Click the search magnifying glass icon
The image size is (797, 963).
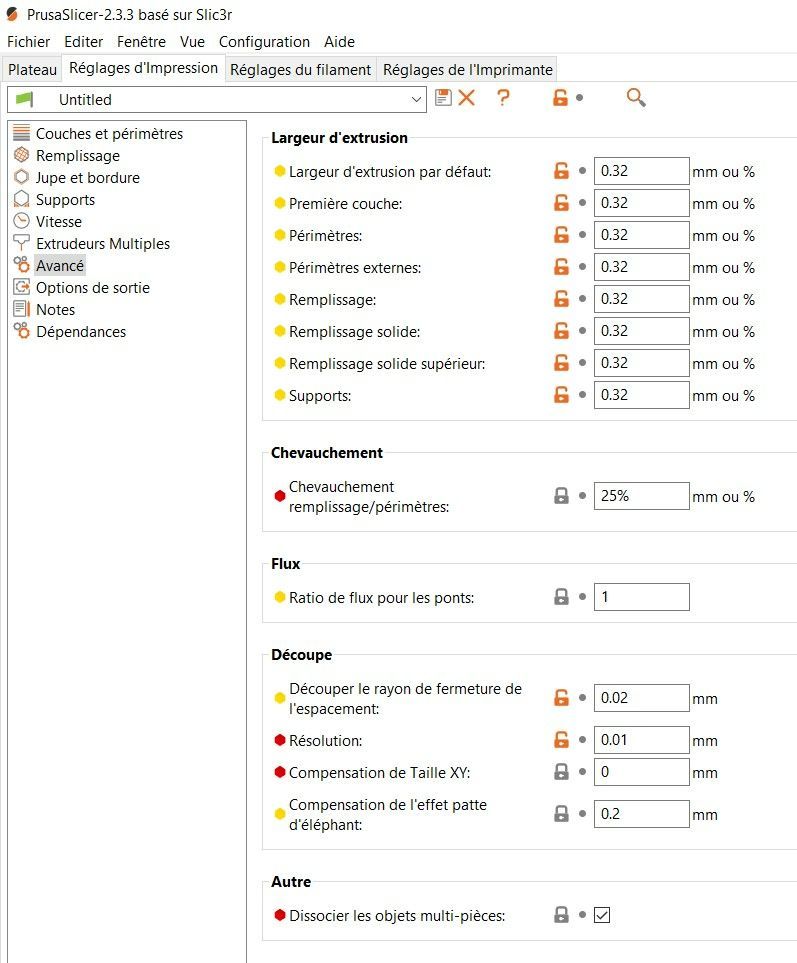click(x=636, y=98)
